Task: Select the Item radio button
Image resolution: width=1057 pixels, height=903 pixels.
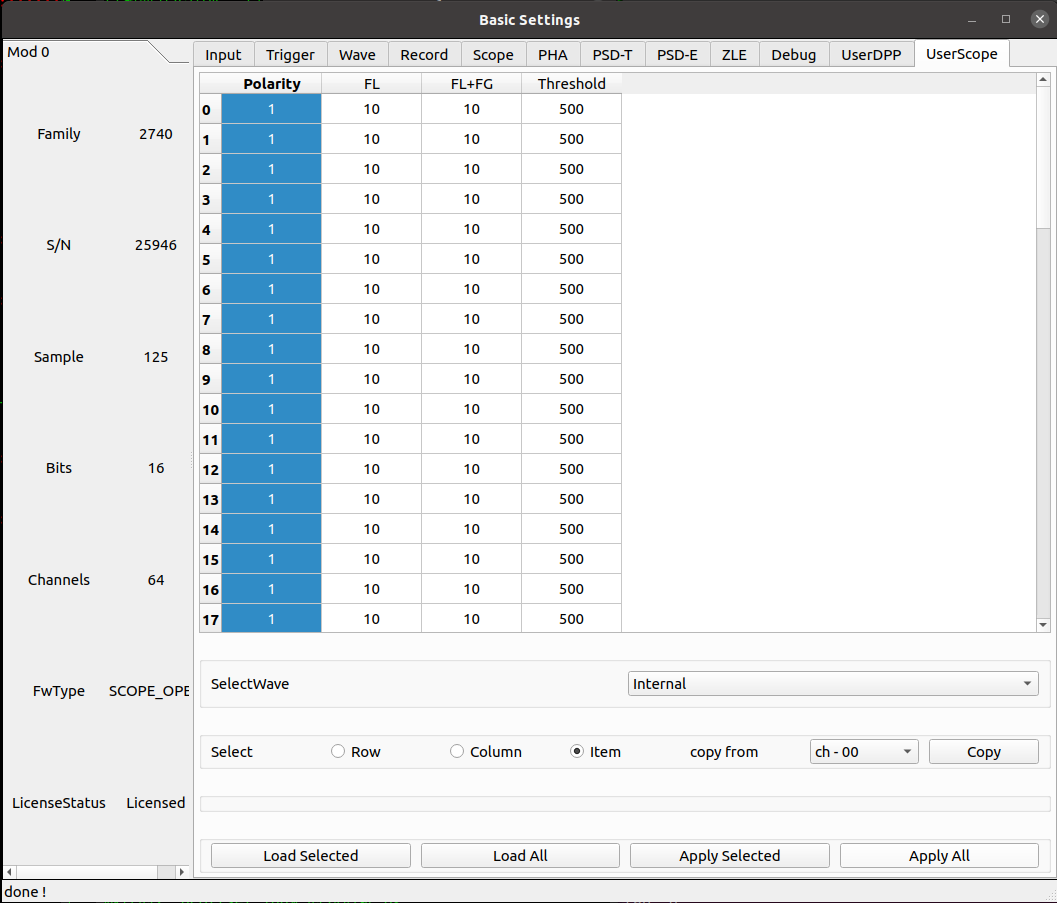Action: 577,752
